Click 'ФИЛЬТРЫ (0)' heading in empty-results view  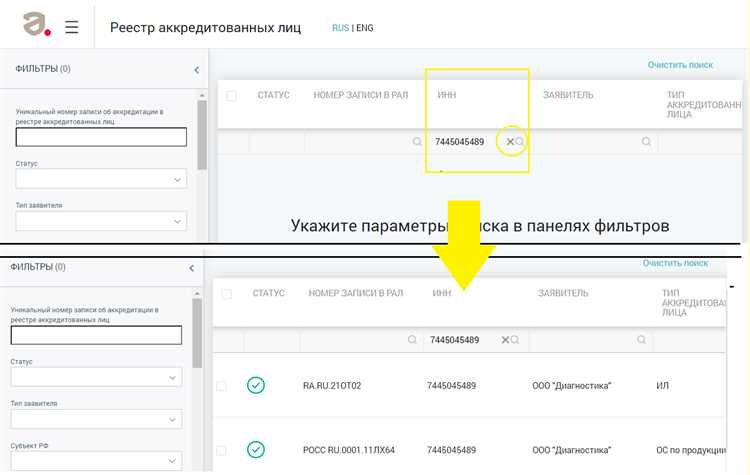point(43,69)
